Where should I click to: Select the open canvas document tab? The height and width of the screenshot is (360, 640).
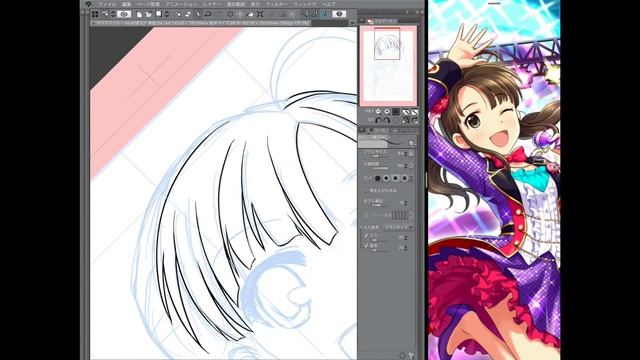(200, 23)
